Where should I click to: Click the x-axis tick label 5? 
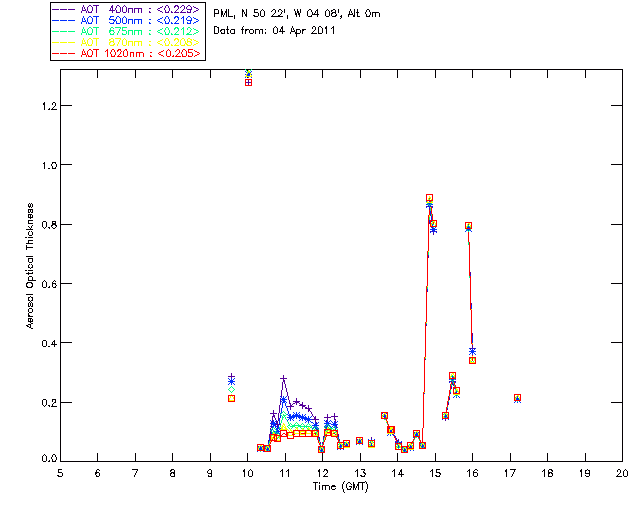pos(60,473)
